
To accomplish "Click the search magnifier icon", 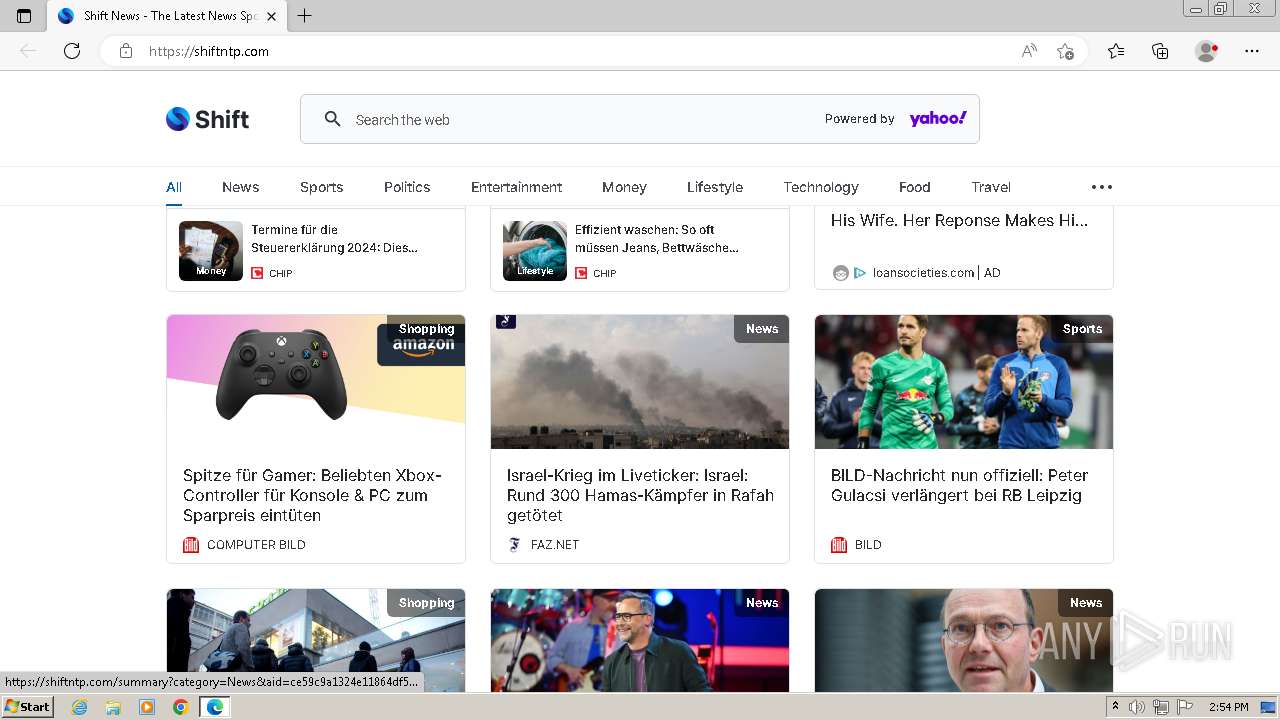I will (x=333, y=119).
